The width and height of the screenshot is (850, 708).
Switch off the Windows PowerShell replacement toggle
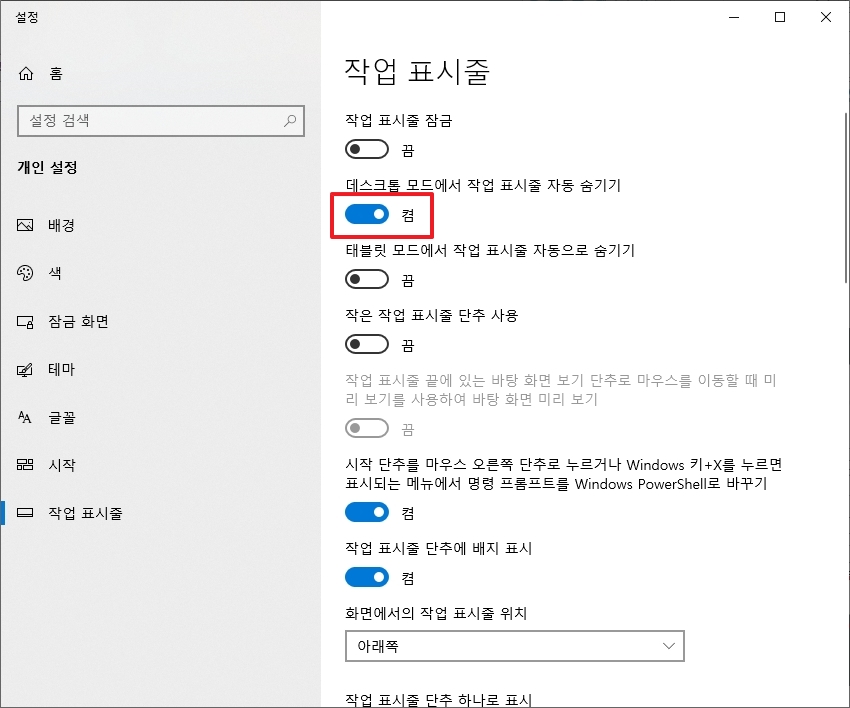point(367,512)
